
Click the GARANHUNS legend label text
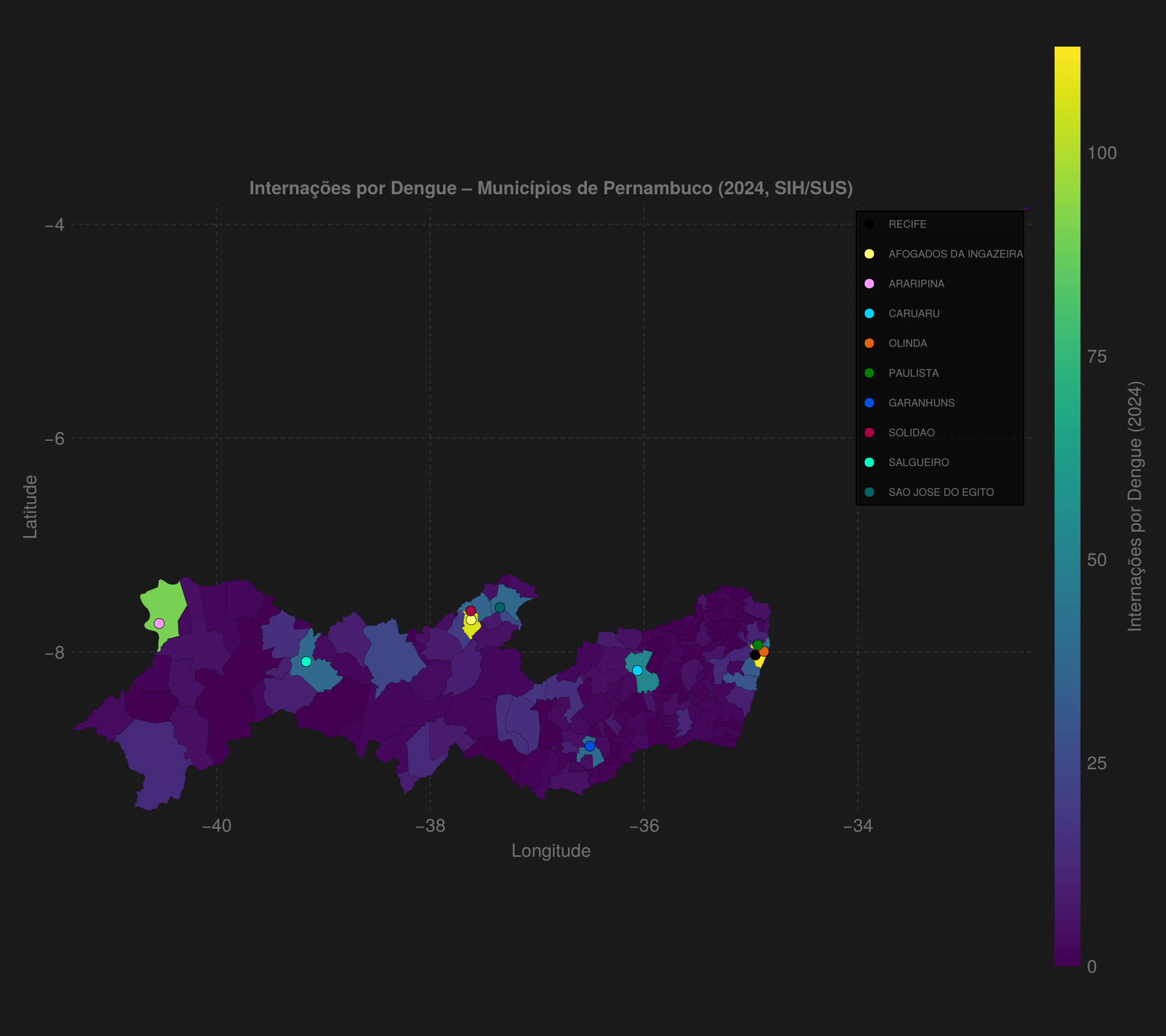click(921, 403)
